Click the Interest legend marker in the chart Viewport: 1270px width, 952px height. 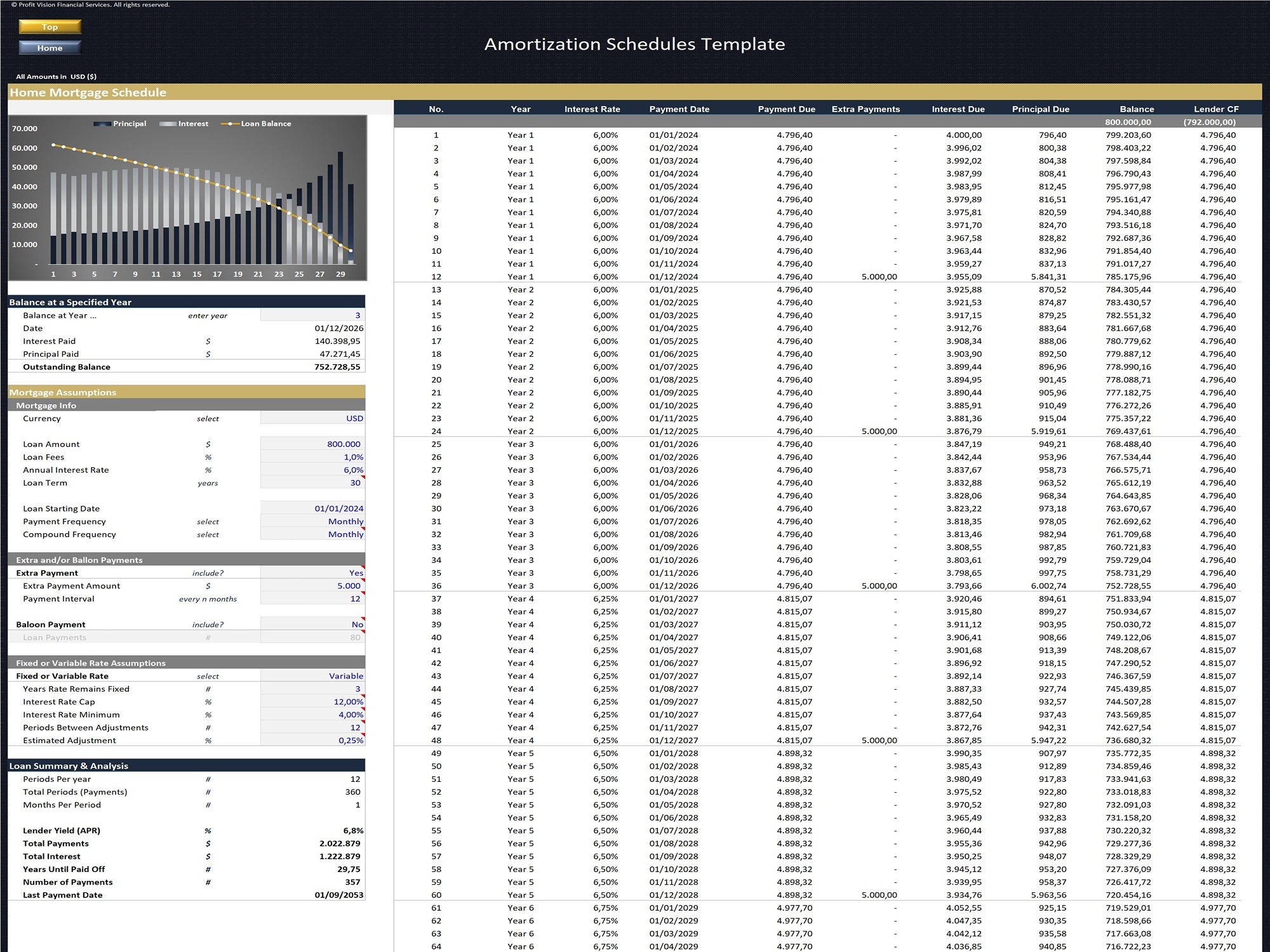[x=169, y=123]
